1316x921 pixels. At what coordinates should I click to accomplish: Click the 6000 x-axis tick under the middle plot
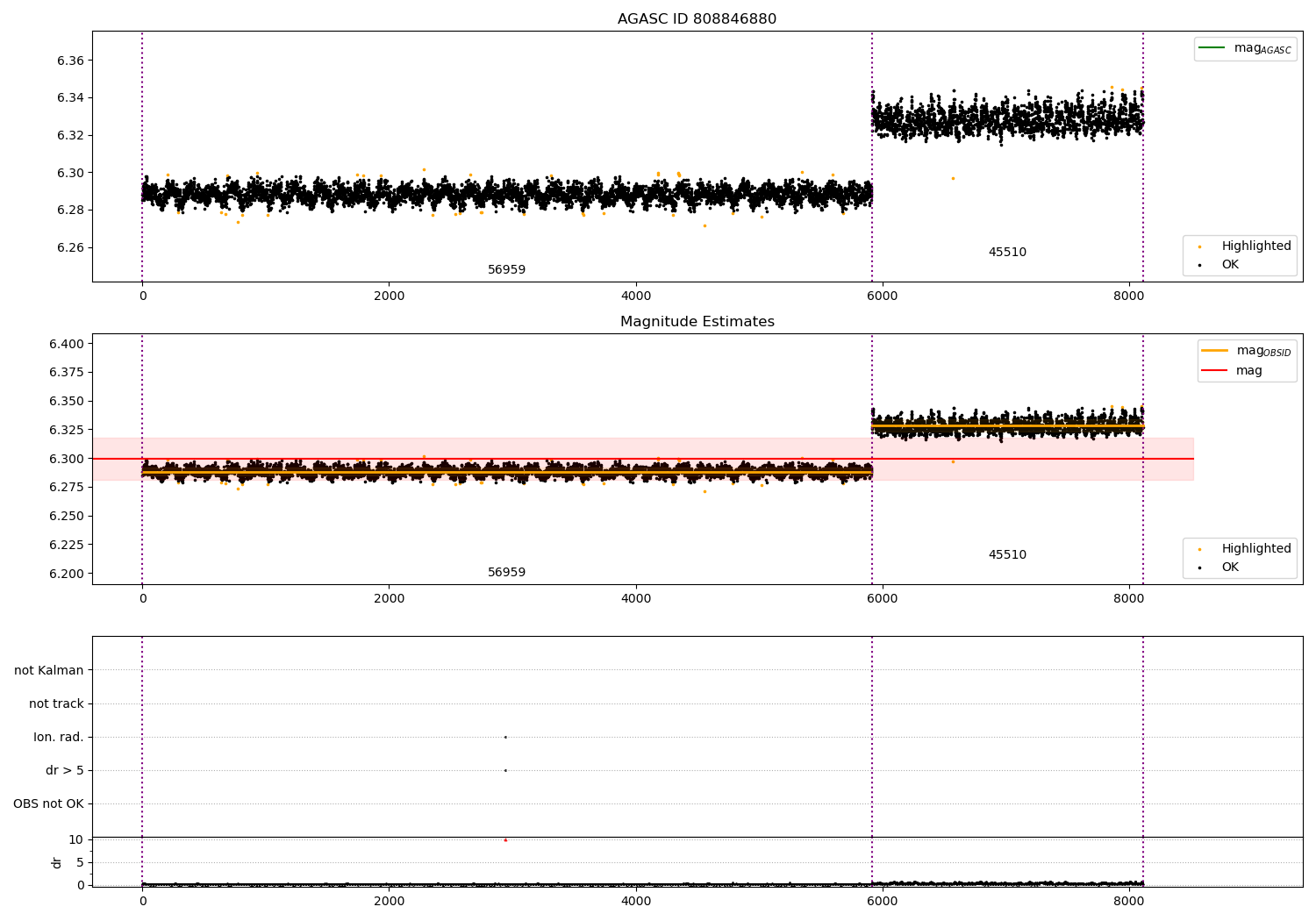coord(883,599)
